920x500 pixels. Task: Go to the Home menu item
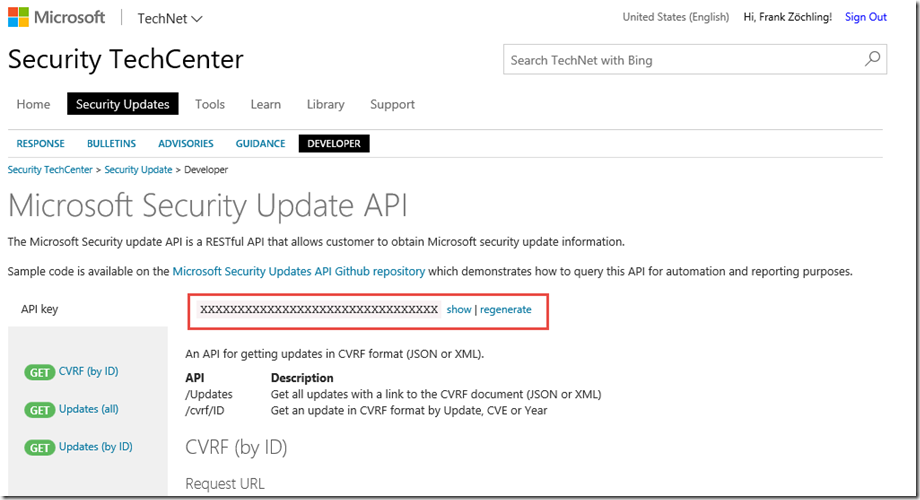click(33, 104)
